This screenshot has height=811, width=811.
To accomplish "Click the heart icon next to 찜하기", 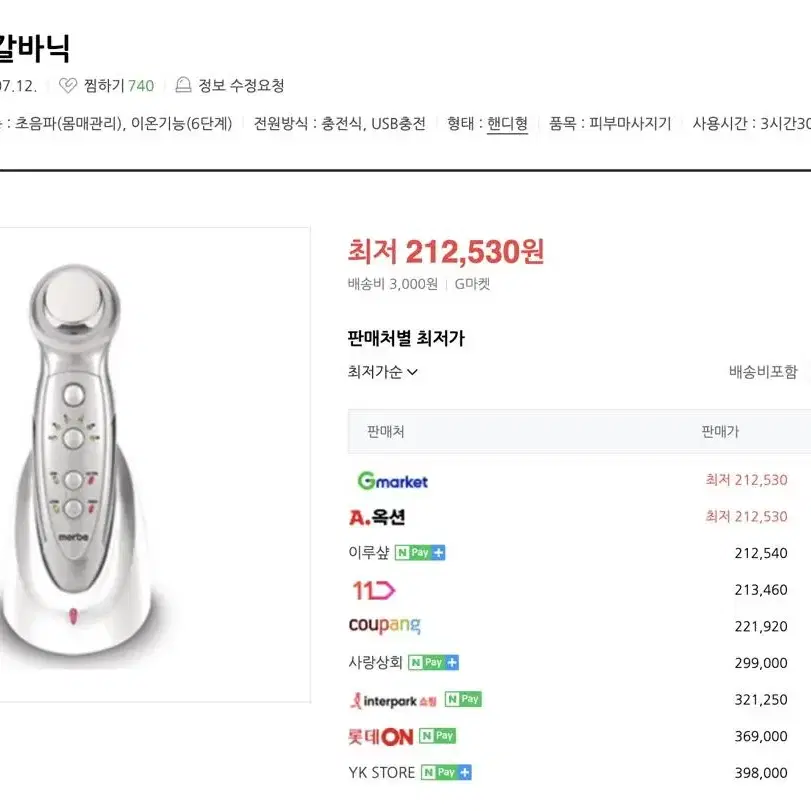I will point(68,85).
